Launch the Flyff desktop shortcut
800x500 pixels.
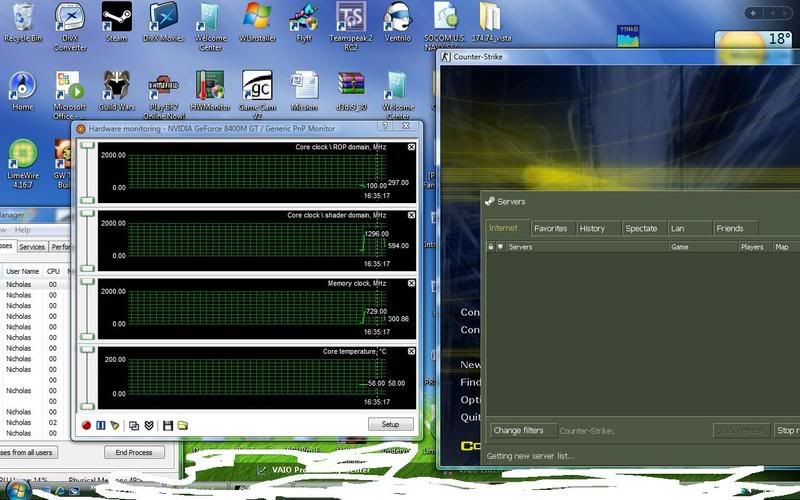pos(304,22)
